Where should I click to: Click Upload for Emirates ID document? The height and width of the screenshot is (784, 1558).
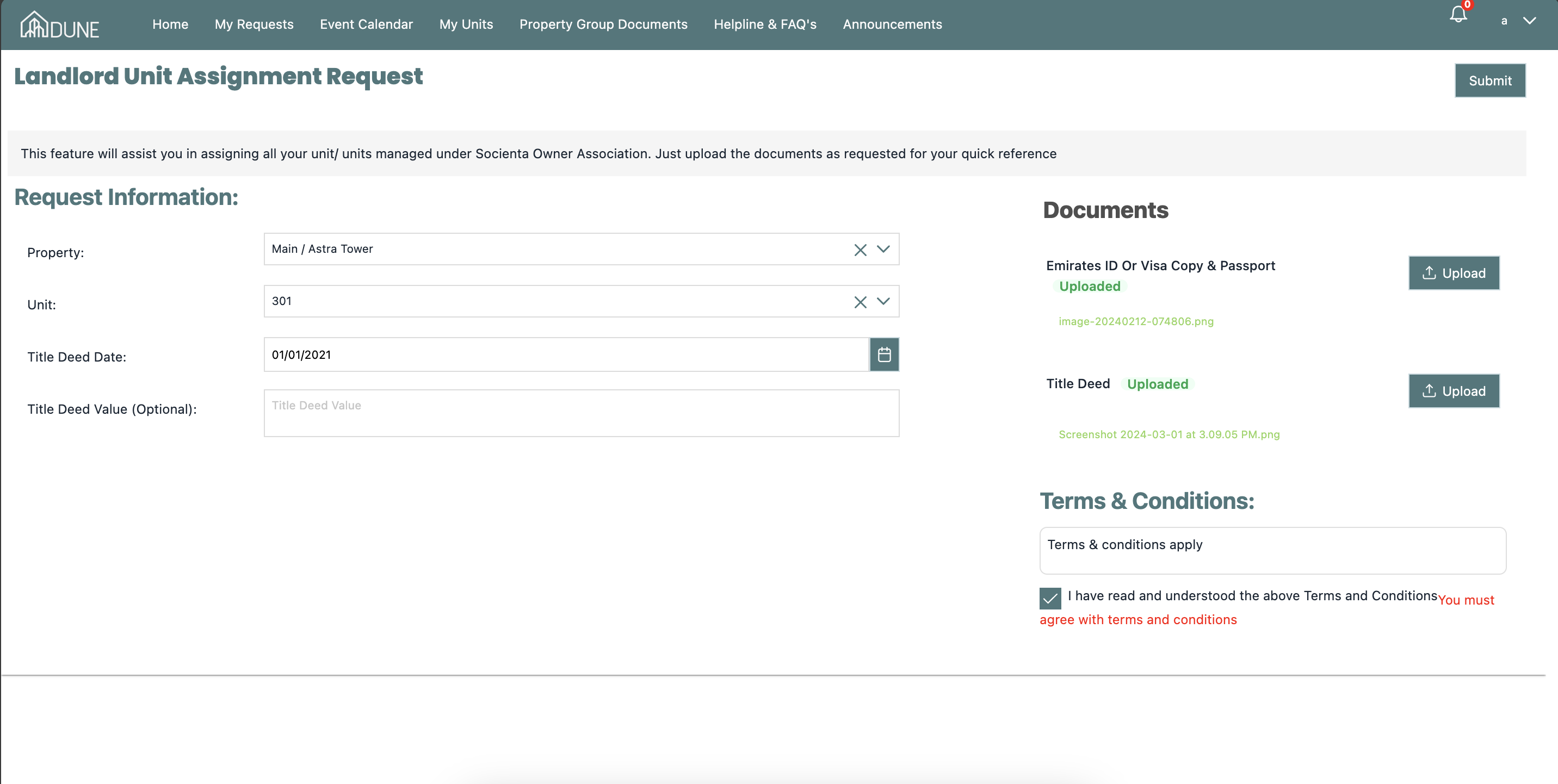tap(1454, 273)
